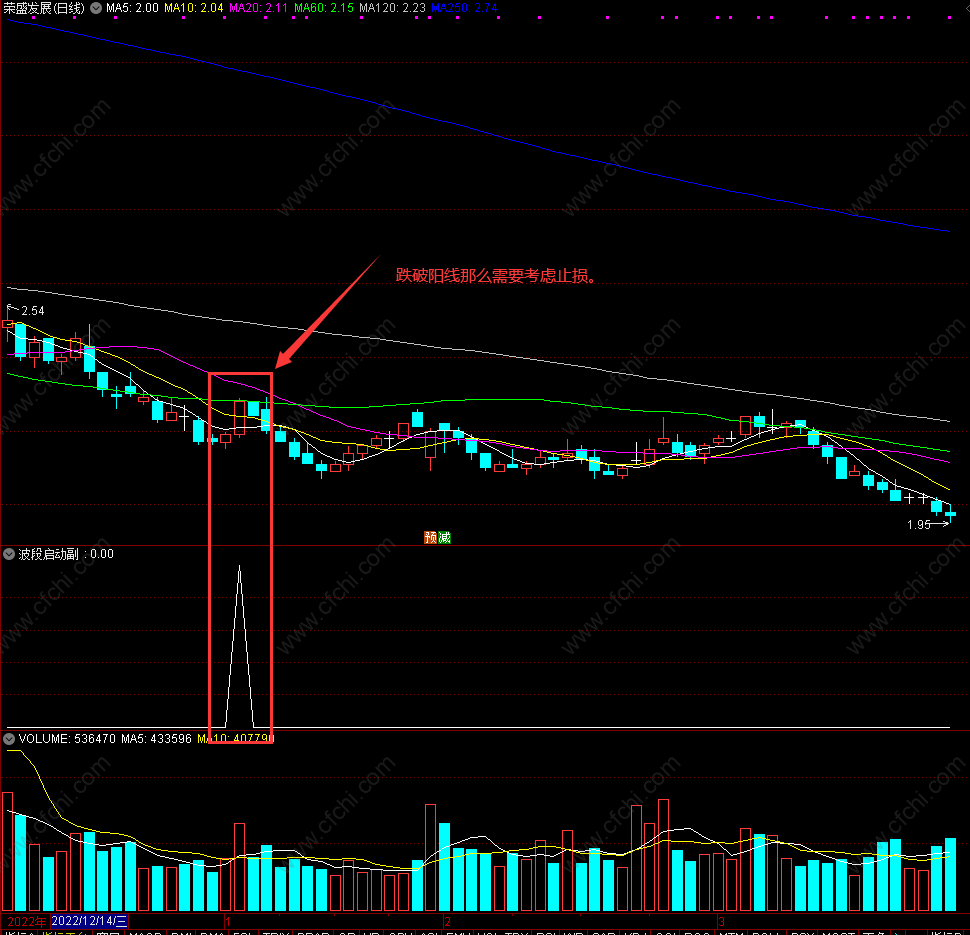Click the MA120: 2.23 legend label
The height and width of the screenshot is (935, 970).
392,8
